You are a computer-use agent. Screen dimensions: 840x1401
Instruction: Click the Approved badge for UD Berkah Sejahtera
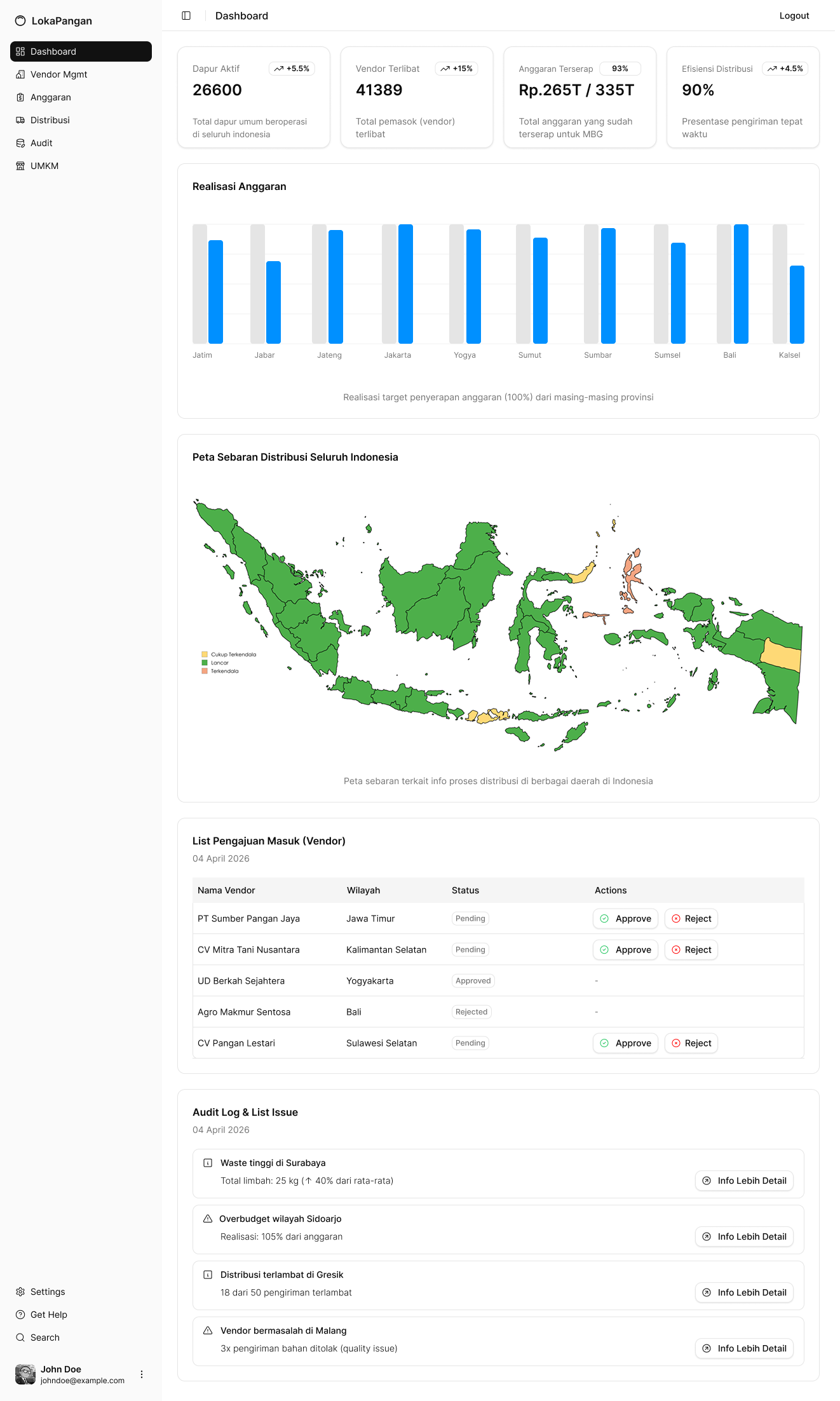pos(473,981)
